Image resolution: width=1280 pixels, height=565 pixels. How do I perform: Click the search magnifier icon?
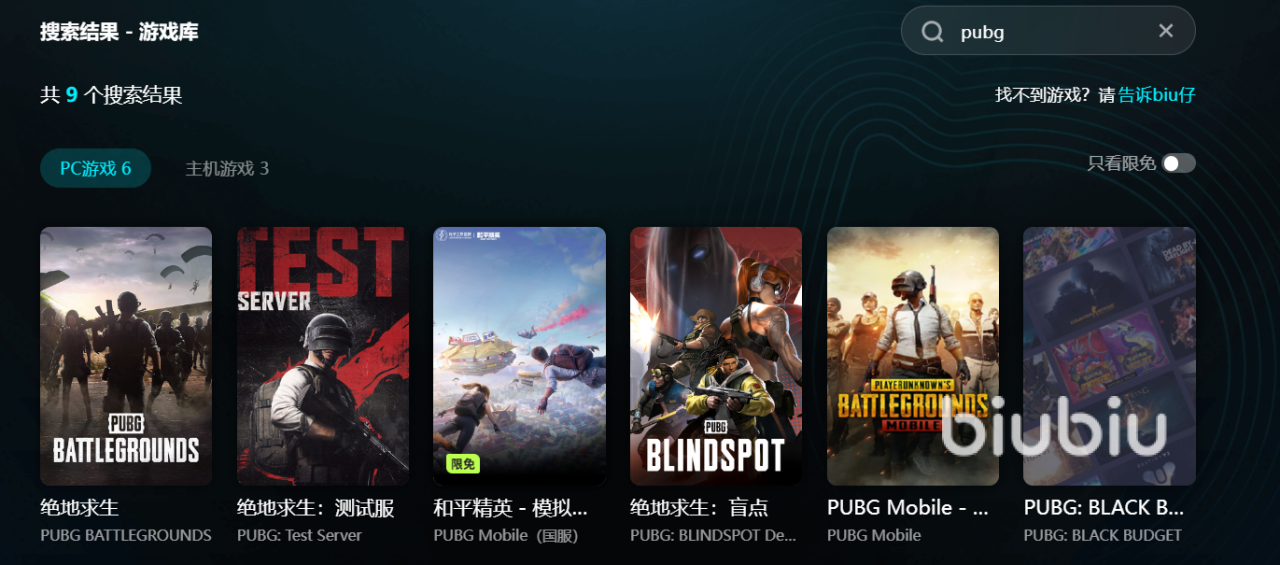point(932,32)
